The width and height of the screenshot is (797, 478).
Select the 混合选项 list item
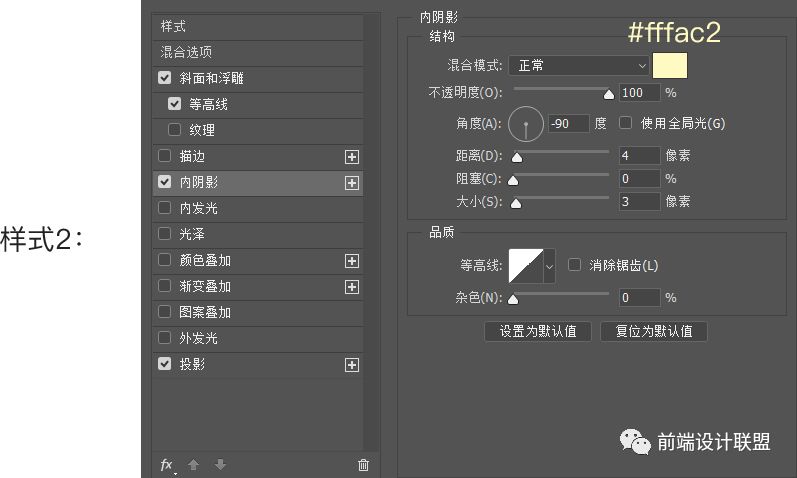pyautogui.click(x=258, y=52)
